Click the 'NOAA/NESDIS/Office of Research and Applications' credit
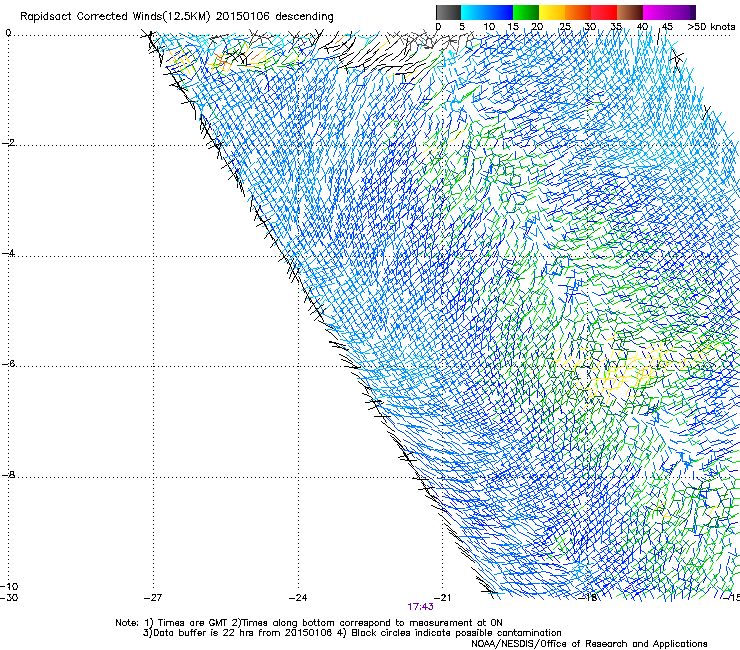Image resolution: width=740 pixels, height=650 pixels. [589, 643]
